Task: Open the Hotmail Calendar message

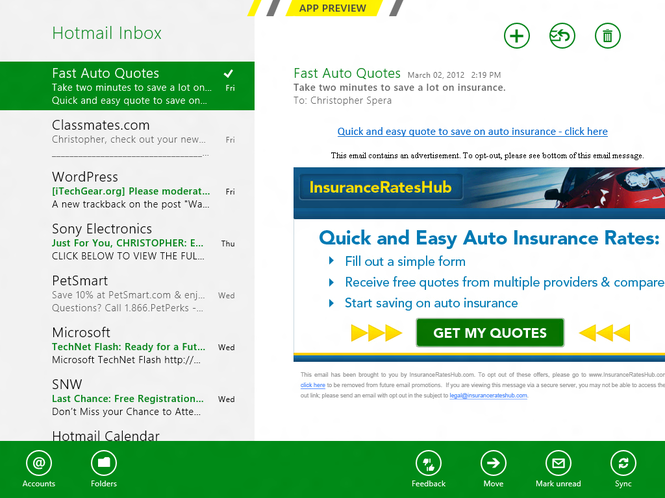Action: (127, 434)
